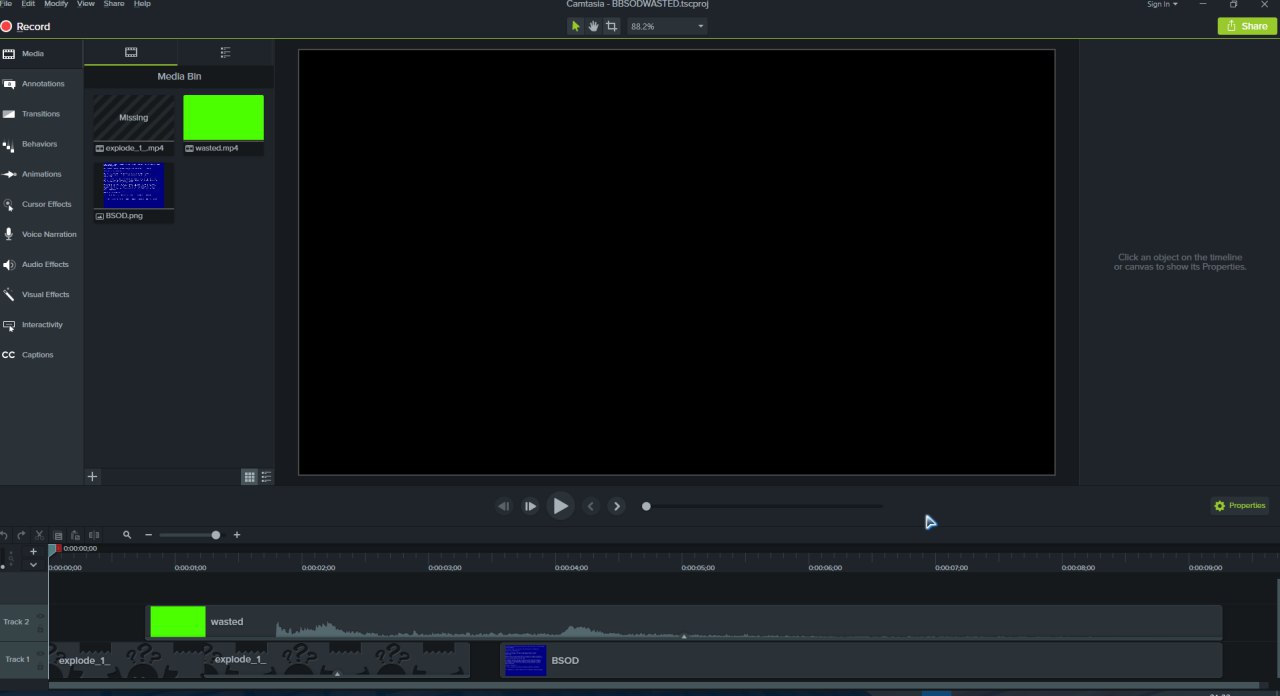Image resolution: width=1280 pixels, height=696 pixels.
Task: Expand the track options chevron below add track
Action: tap(33, 565)
